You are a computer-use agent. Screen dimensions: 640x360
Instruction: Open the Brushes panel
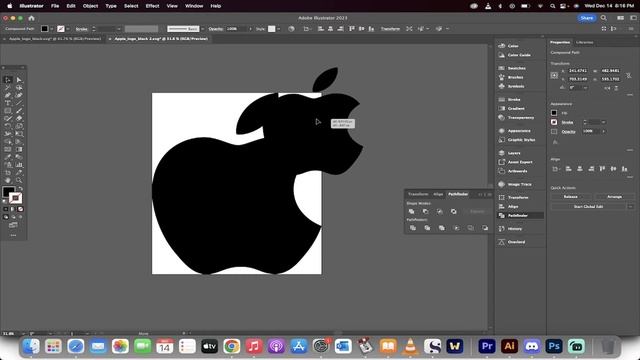pos(511,77)
